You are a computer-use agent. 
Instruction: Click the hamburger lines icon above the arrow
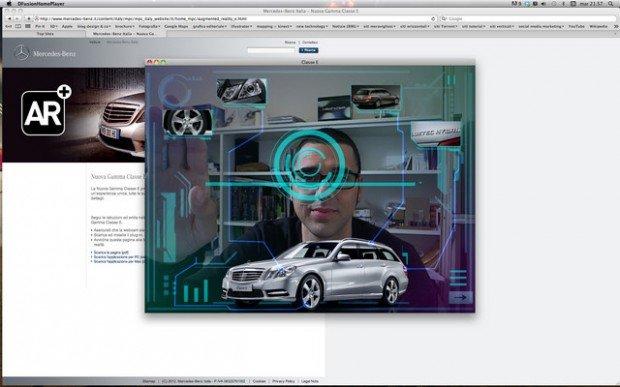point(459,278)
